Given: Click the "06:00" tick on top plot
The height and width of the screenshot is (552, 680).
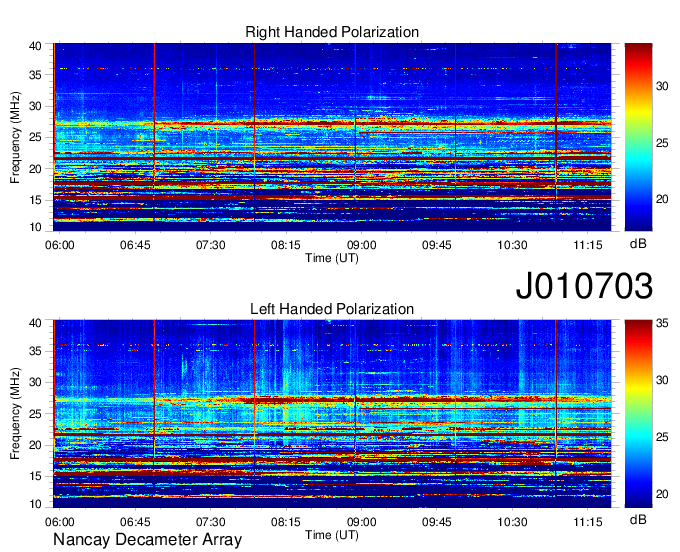Looking at the screenshot, I should tap(59, 245).
